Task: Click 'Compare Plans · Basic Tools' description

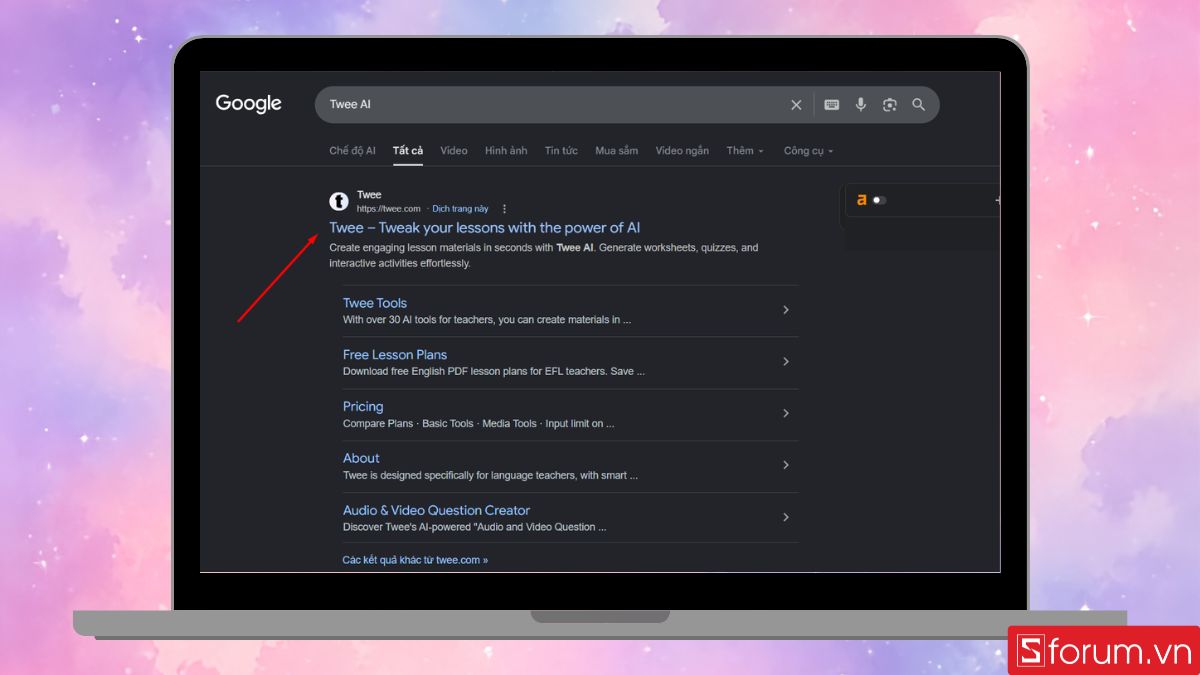Action: tap(479, 424)
